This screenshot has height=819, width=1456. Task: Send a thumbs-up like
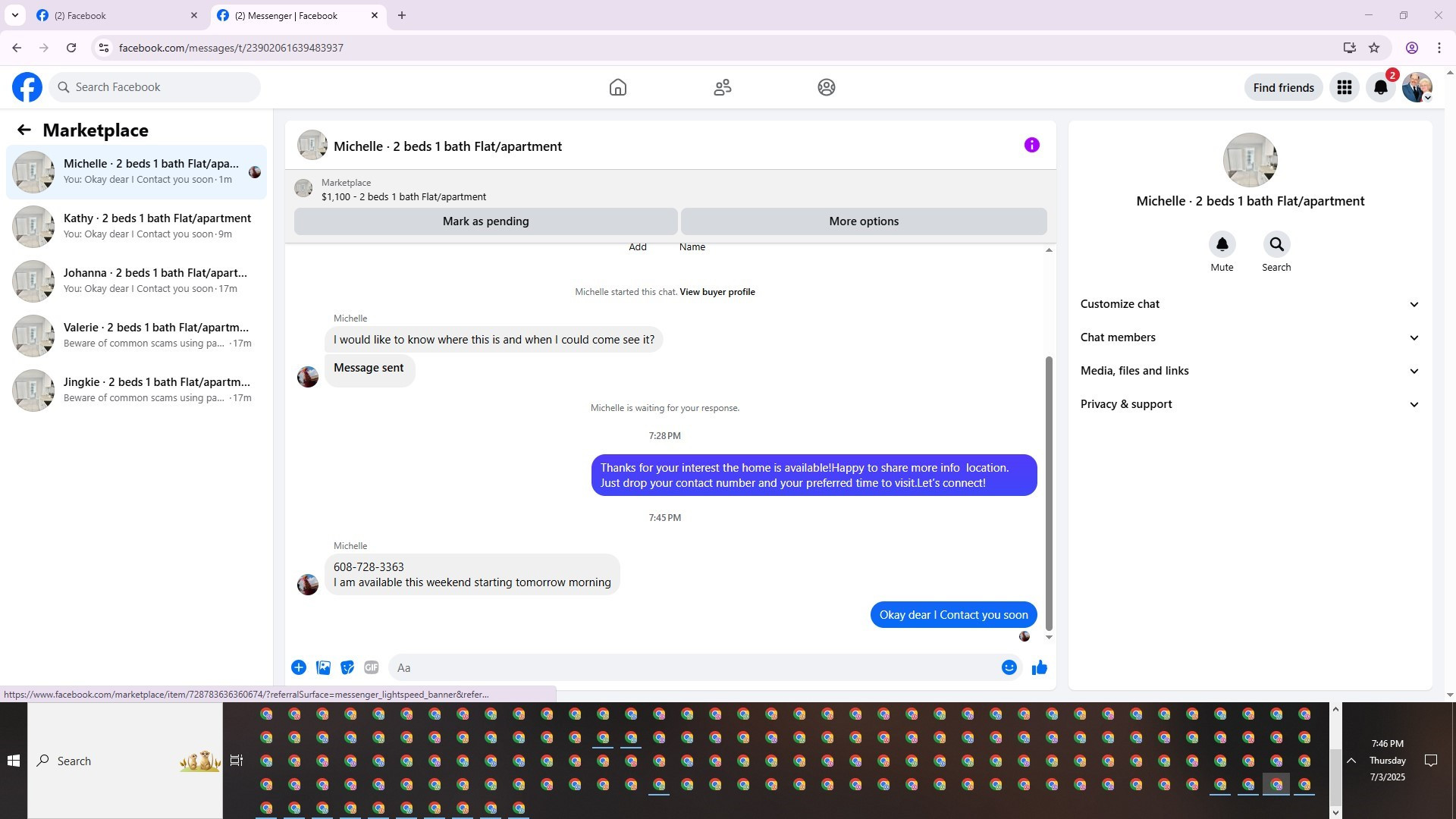1039,667
